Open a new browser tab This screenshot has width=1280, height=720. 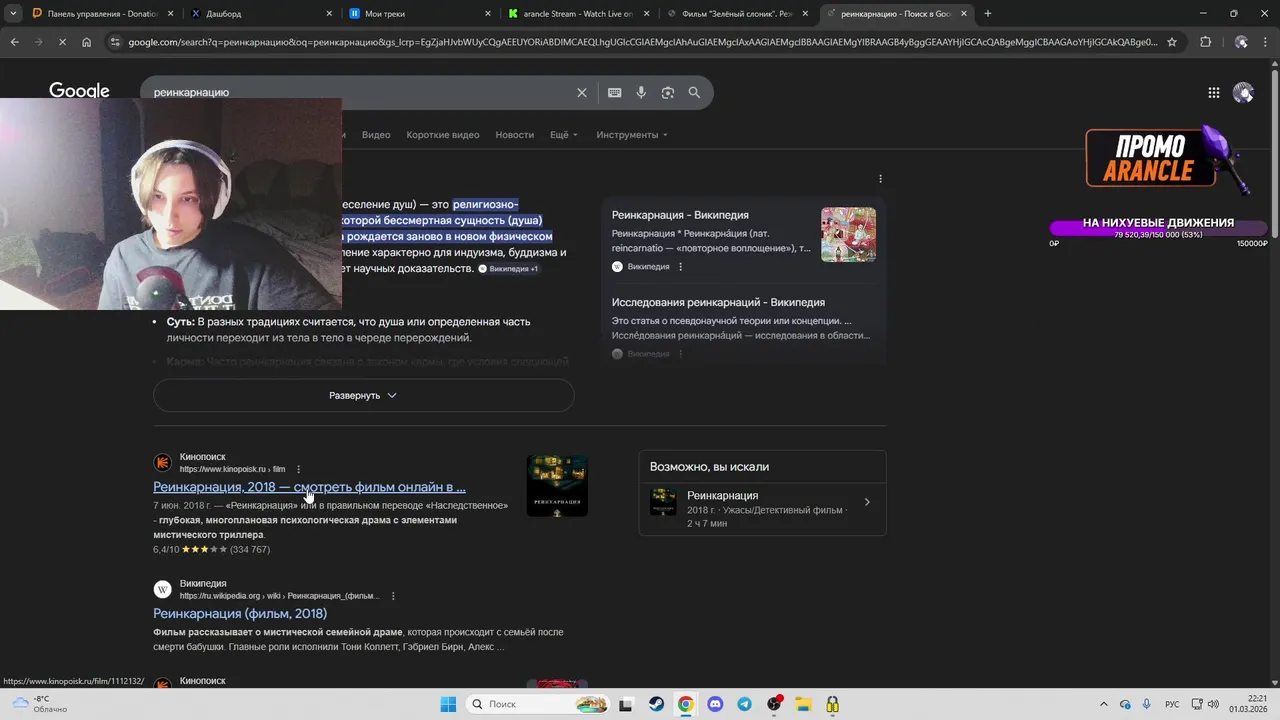click(988, 13)
